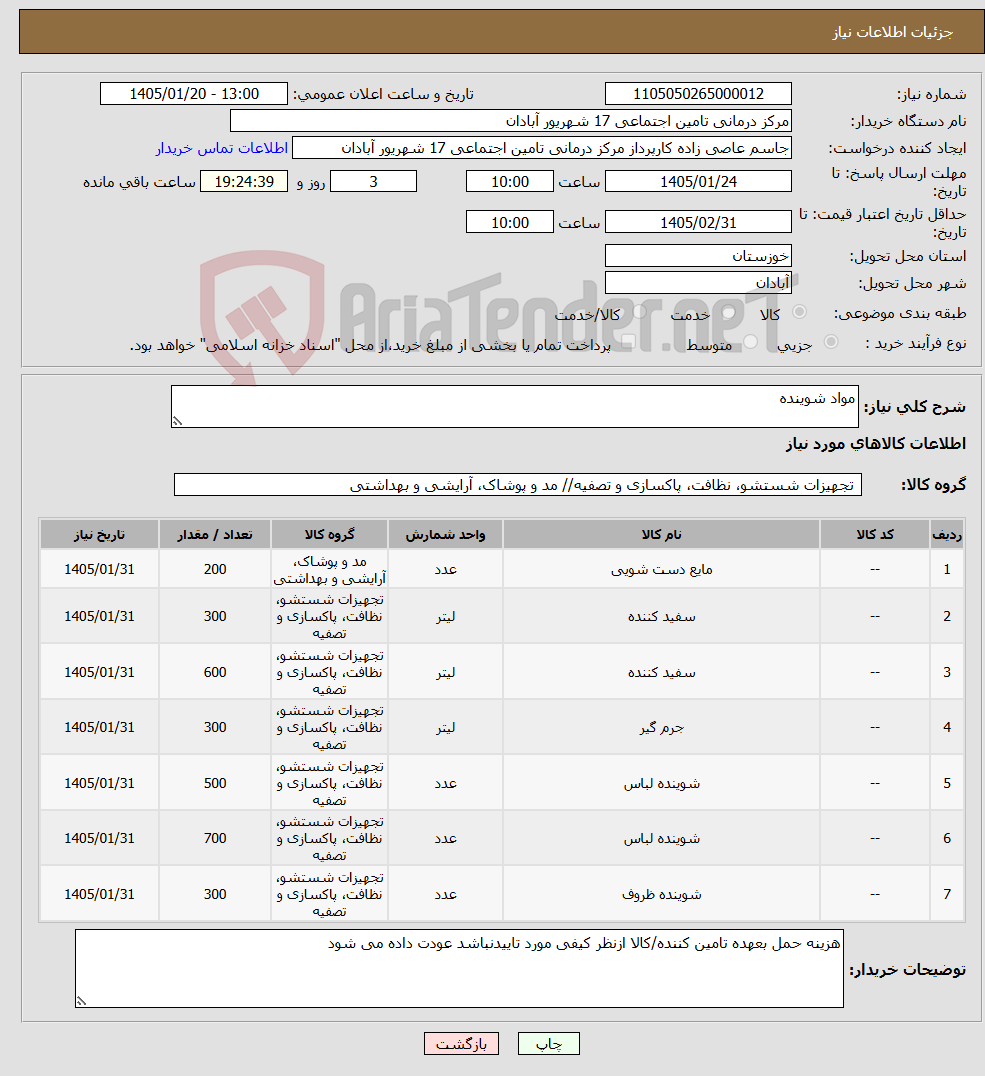
Task: Click the چاپ (print) button
Action: 548,1044
